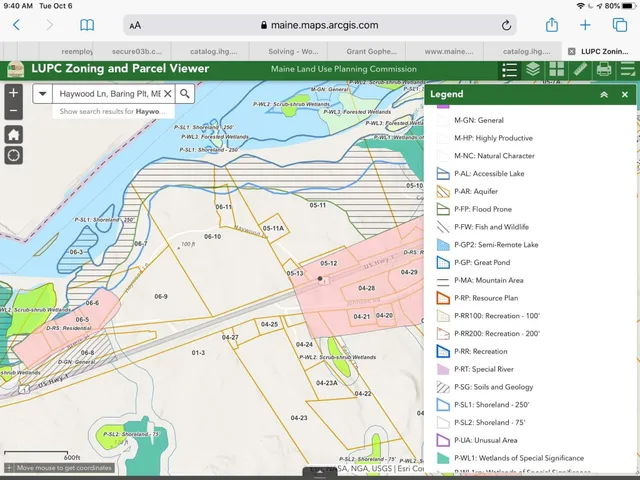Open the Legend widget icon in header

tap(510, 69)
